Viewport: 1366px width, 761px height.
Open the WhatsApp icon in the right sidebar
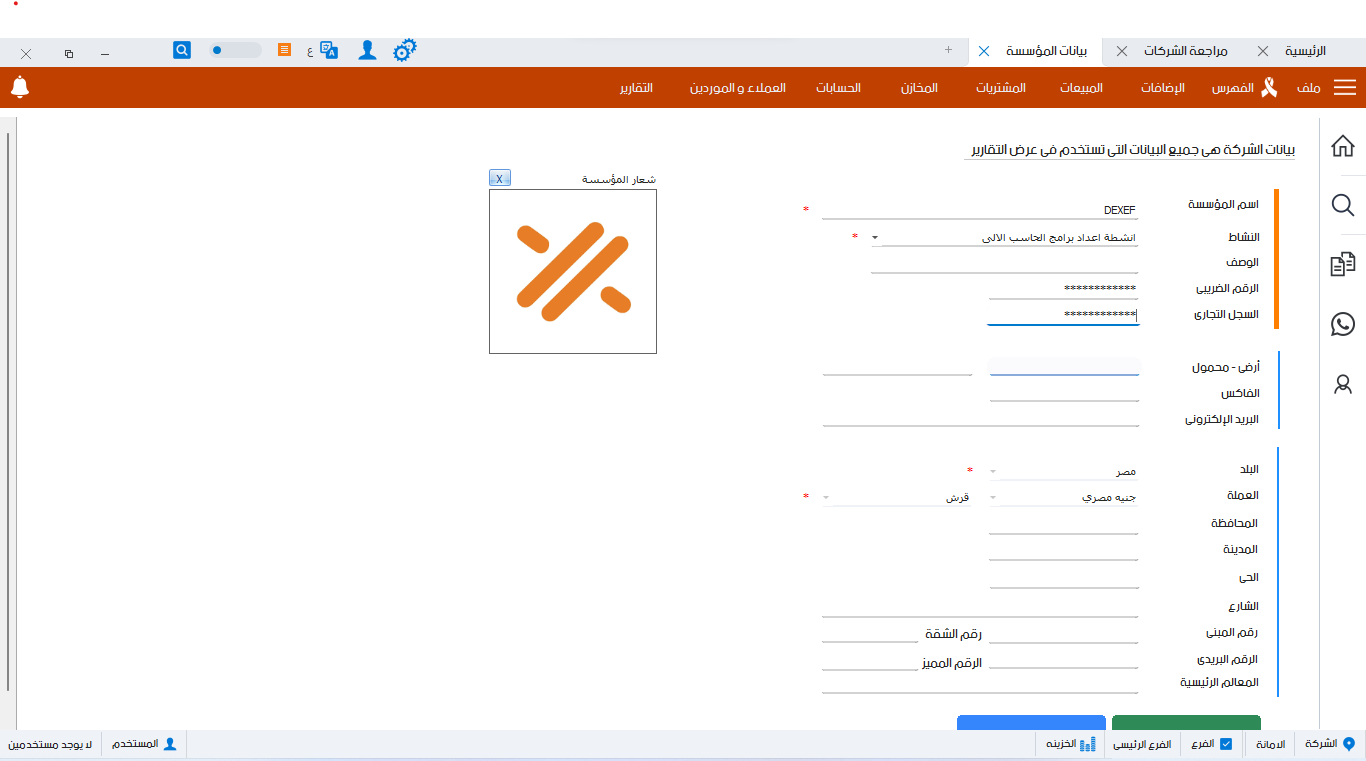click(x=1342, y=324)
